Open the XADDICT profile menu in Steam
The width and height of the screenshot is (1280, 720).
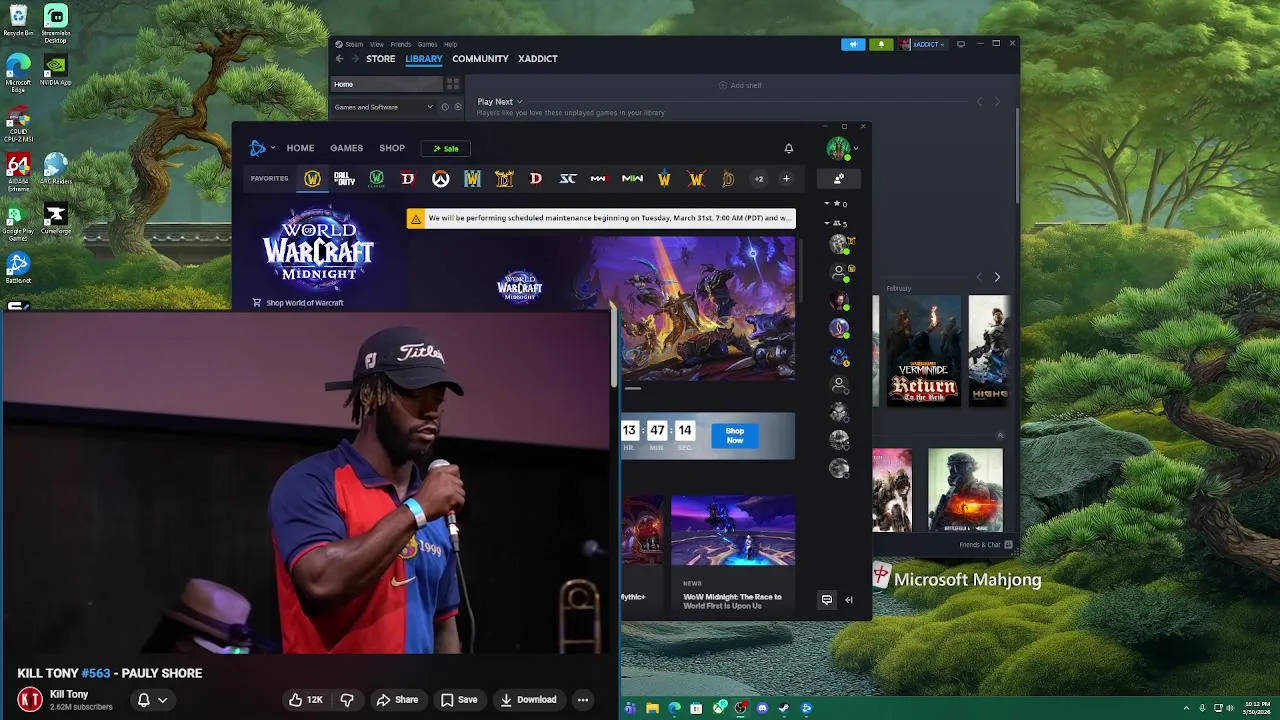click(x=538, y=59)
